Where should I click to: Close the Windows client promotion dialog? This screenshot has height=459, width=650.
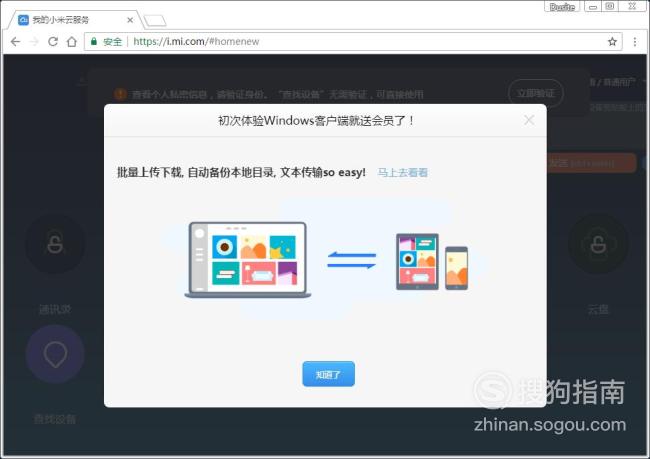pos(529,120)
